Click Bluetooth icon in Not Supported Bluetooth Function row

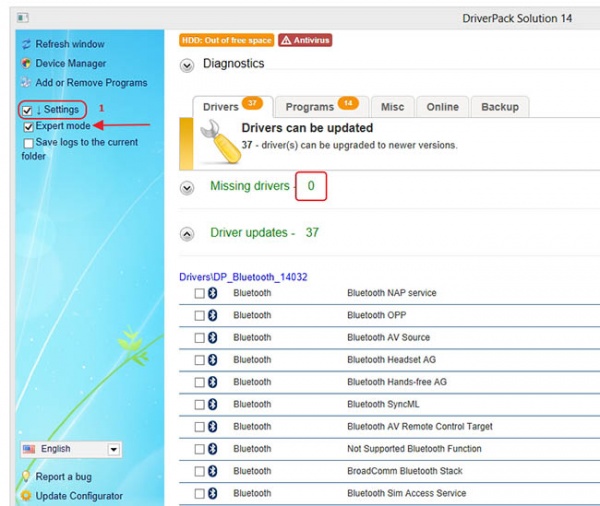pos(213,449)
